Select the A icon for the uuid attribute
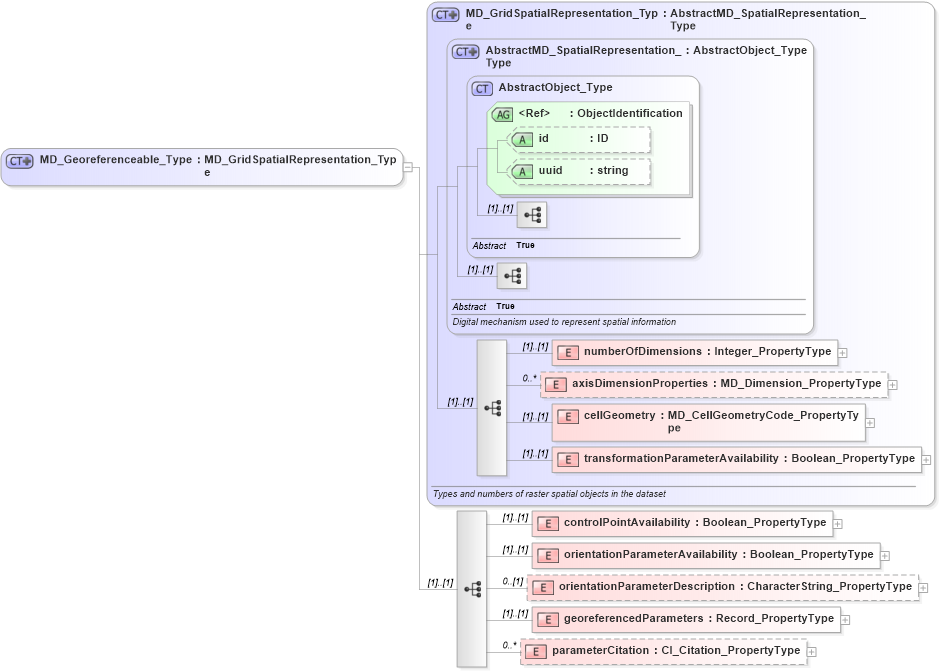The image size is (939, 671). coord(521,171)
